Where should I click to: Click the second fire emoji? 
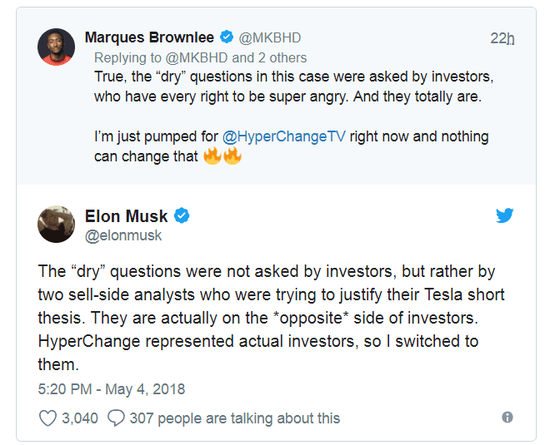click(x=233, y=156)
